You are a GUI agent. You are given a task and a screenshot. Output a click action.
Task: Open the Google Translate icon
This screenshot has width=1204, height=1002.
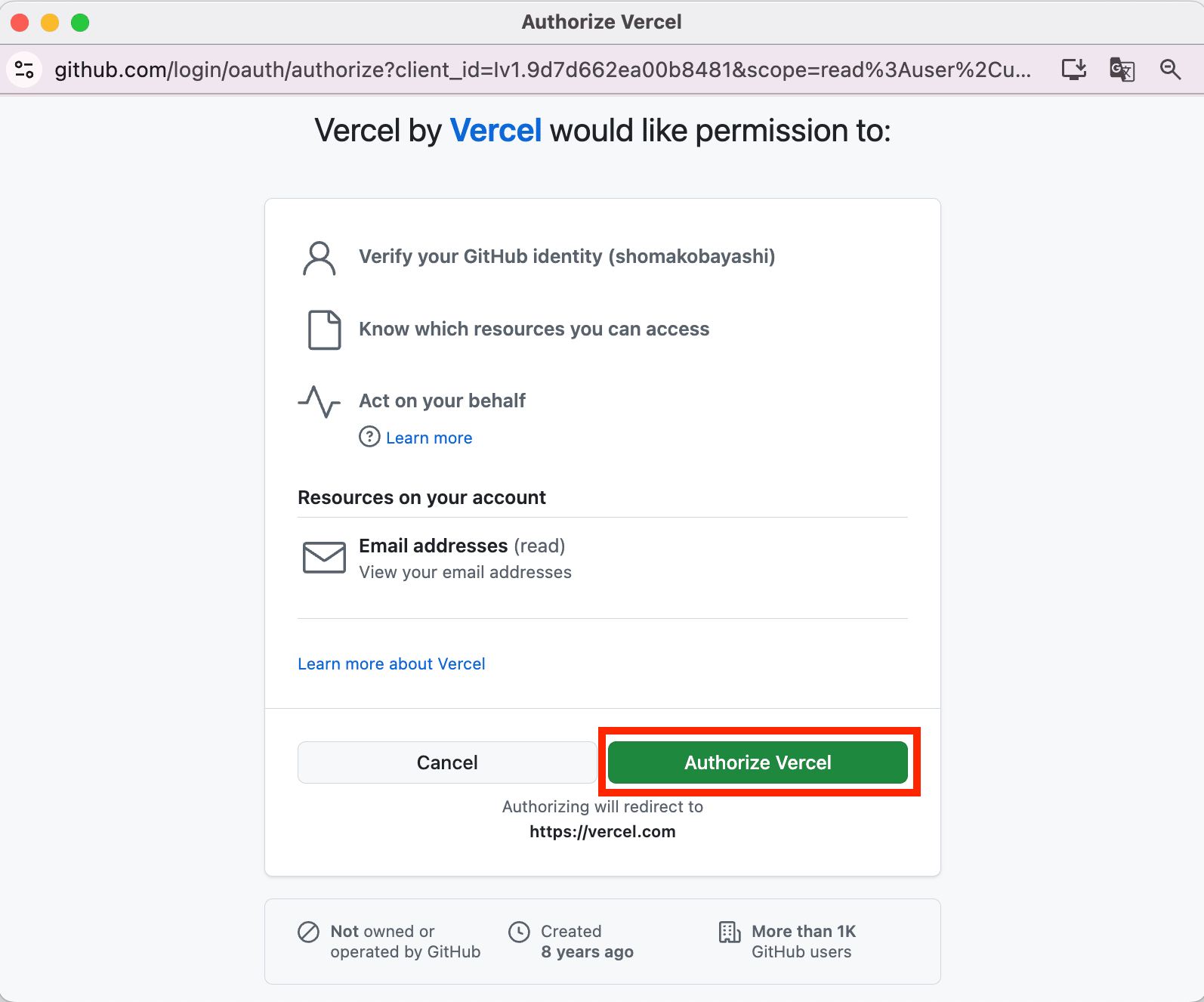tap(1122, 70)
